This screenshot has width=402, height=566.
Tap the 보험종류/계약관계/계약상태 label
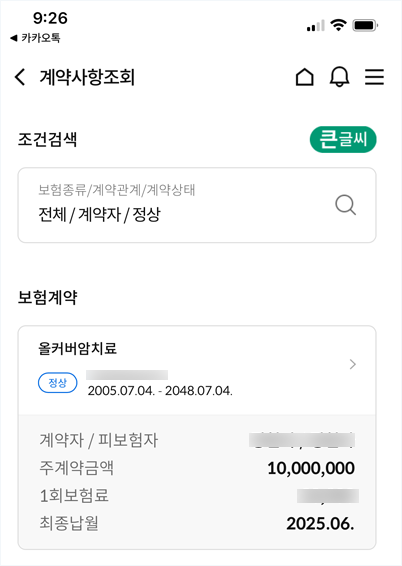[117, 190]
